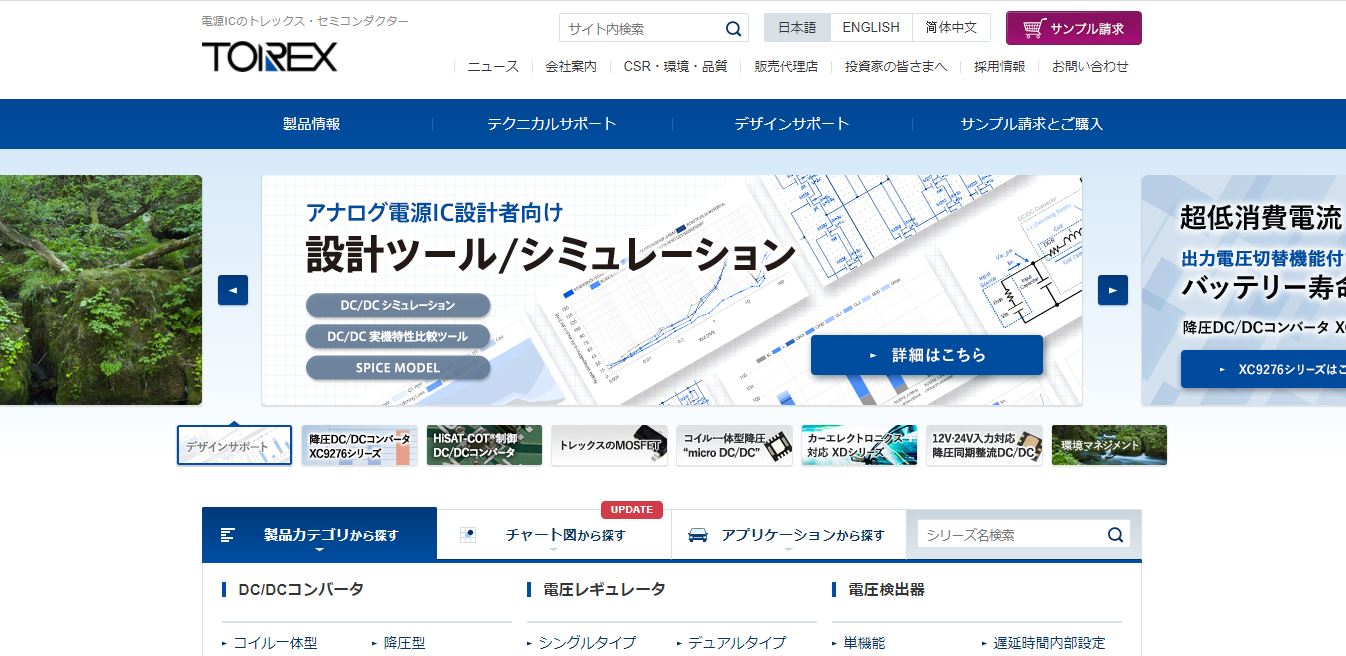Click the 電圧レギュレータ category heading
The height and width of the screenshot is (656, 1346).
[x=604, y=589]
